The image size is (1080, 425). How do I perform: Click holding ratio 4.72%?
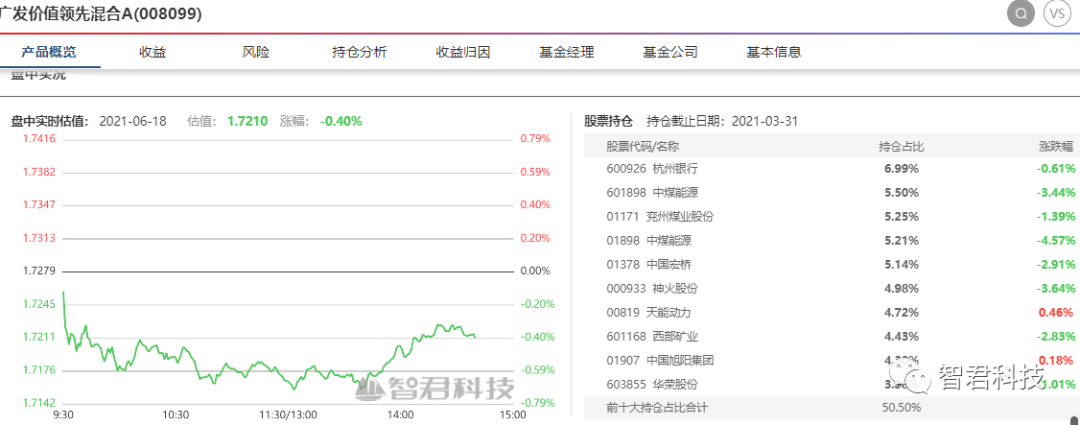(x=902, y=312)
